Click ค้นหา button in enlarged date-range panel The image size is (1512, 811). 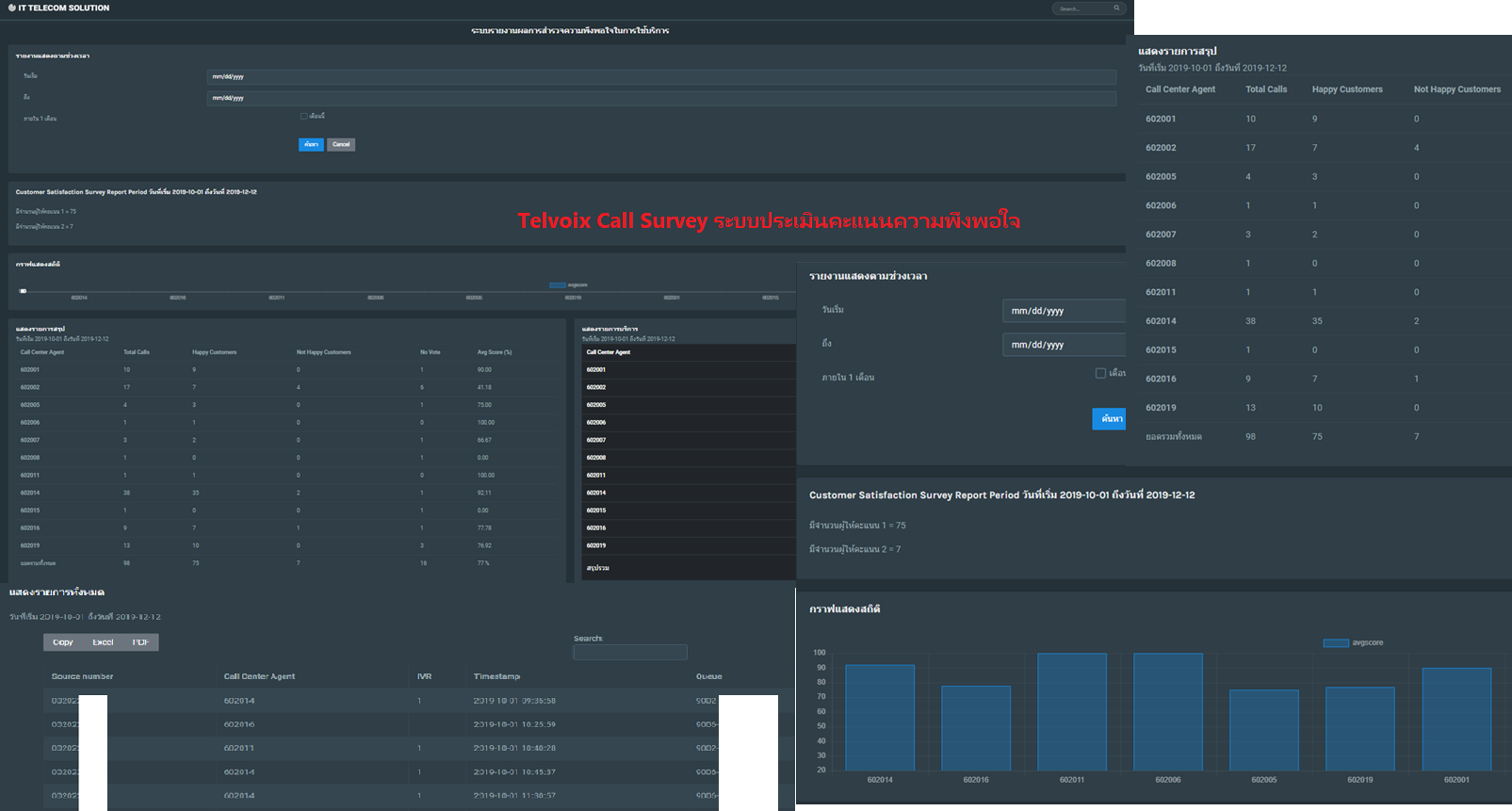click(x=1110, y=418)
